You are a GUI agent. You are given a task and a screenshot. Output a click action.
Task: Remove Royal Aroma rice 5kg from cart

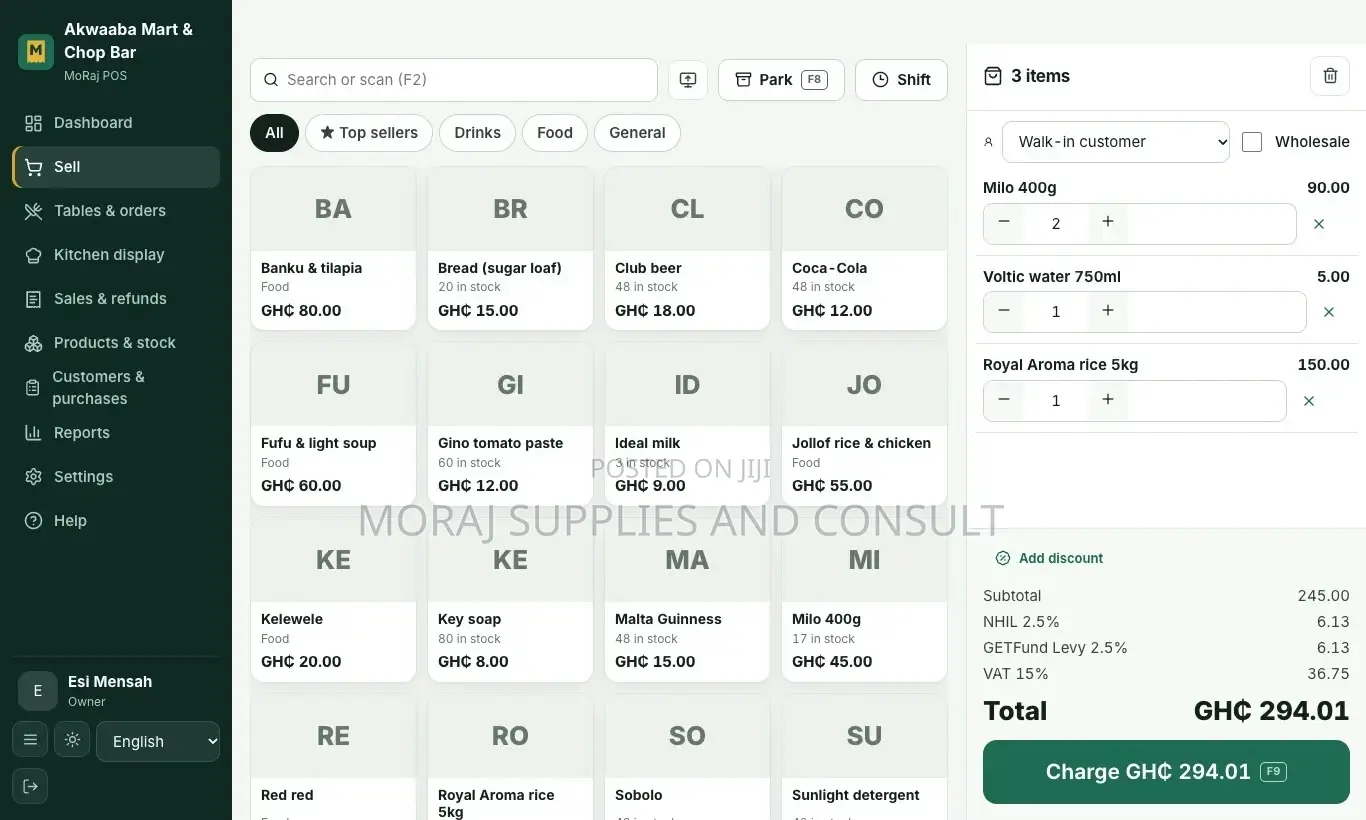point(1309,401)
